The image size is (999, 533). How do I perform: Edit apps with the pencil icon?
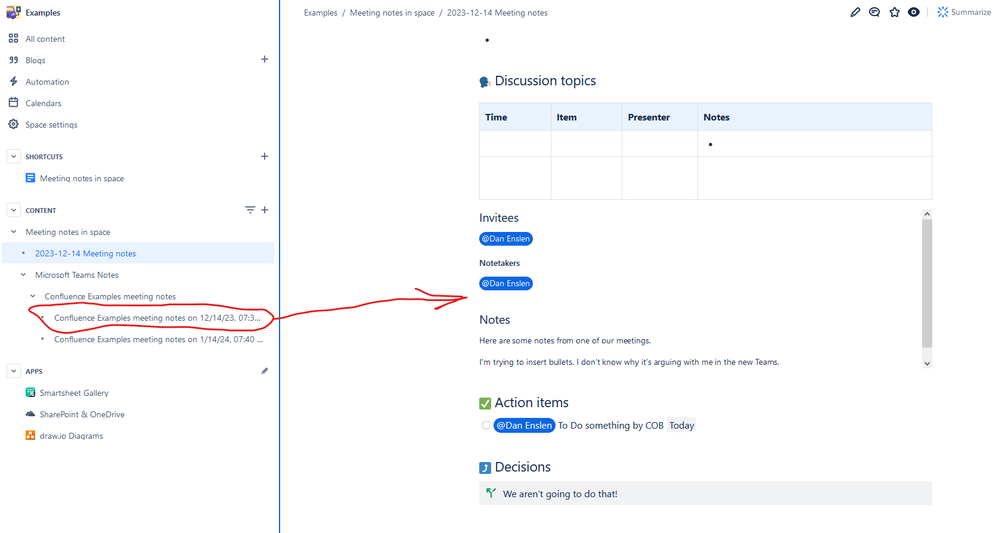(264, 371)
